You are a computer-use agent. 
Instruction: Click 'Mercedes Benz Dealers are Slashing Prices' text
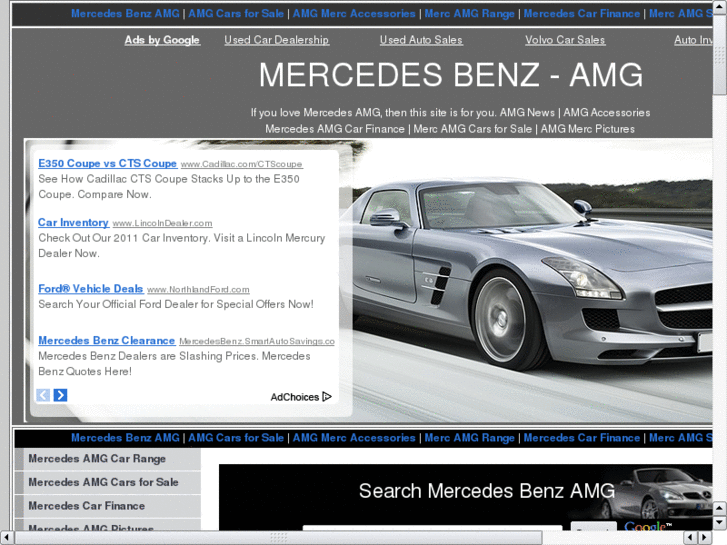174,364
